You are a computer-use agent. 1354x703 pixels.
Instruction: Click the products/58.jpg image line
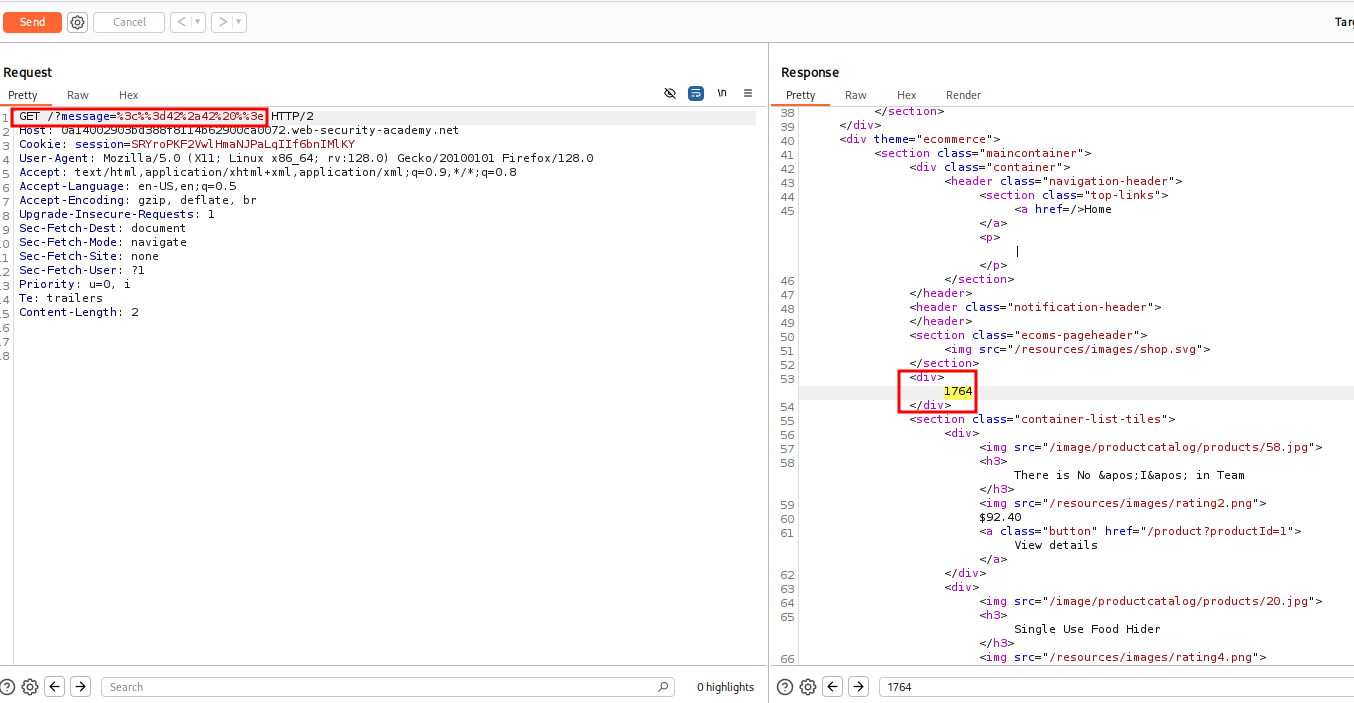tap(1151, 447)
